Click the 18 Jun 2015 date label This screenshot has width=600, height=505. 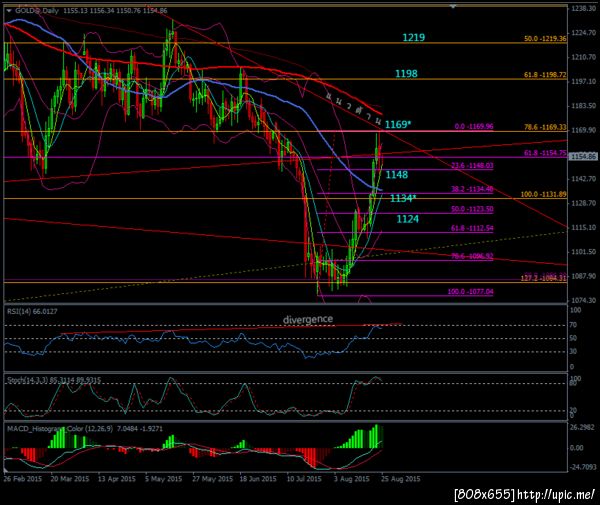[x=258, y=479]
